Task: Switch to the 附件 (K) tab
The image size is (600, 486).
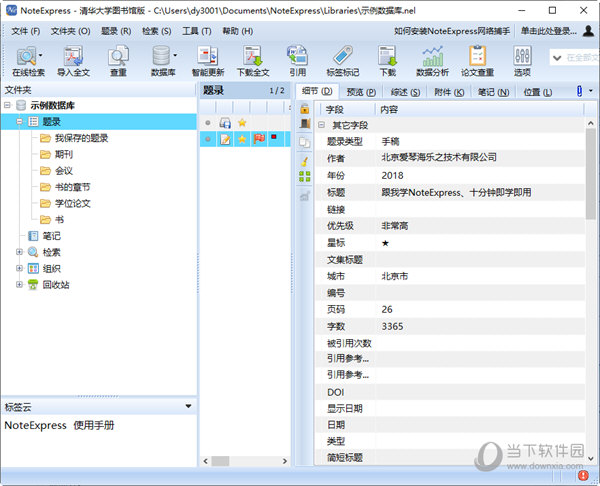Action: click(x=449, y=92)
